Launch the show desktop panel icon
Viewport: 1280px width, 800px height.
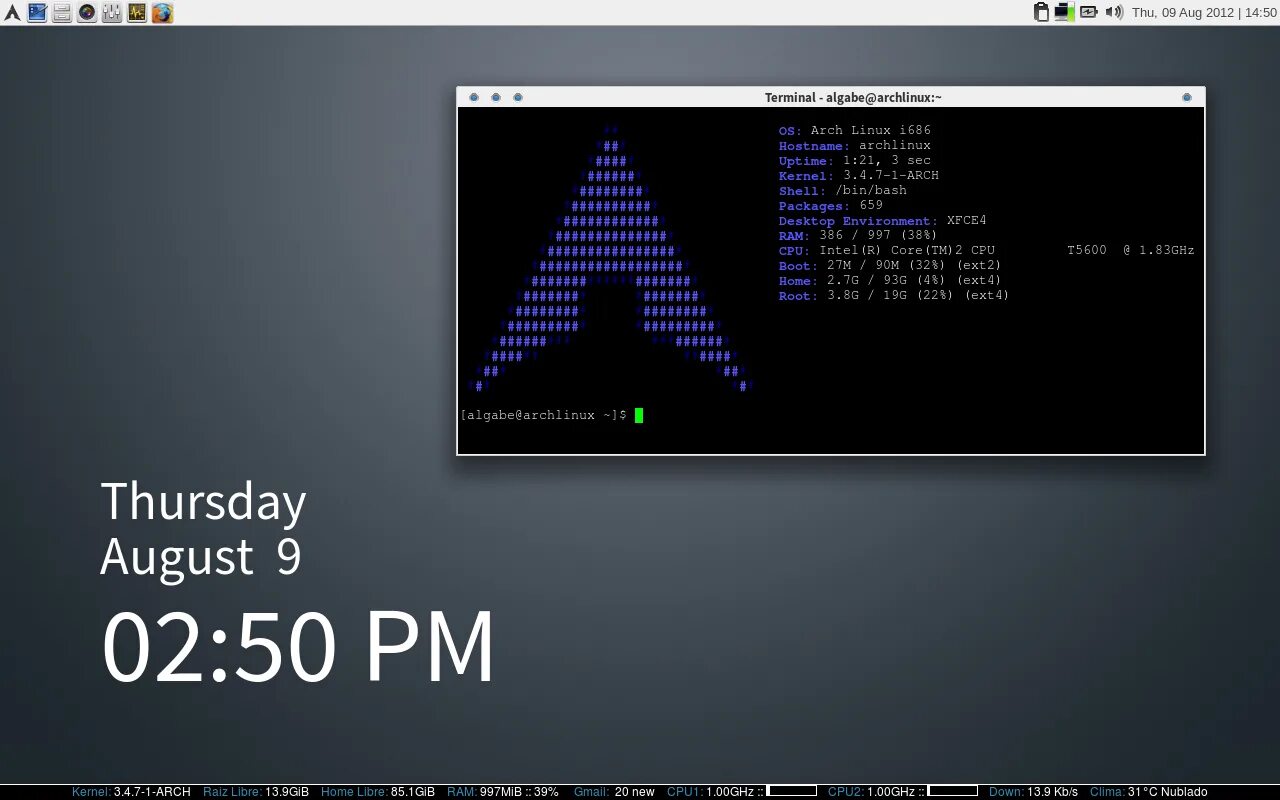[37, 13]
